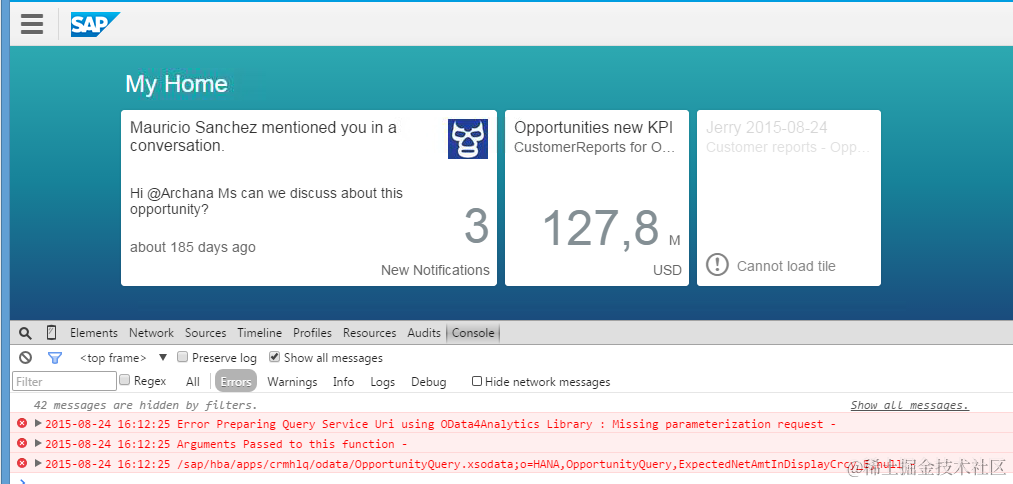Open the Timeline tab

[x=259, y=333]
